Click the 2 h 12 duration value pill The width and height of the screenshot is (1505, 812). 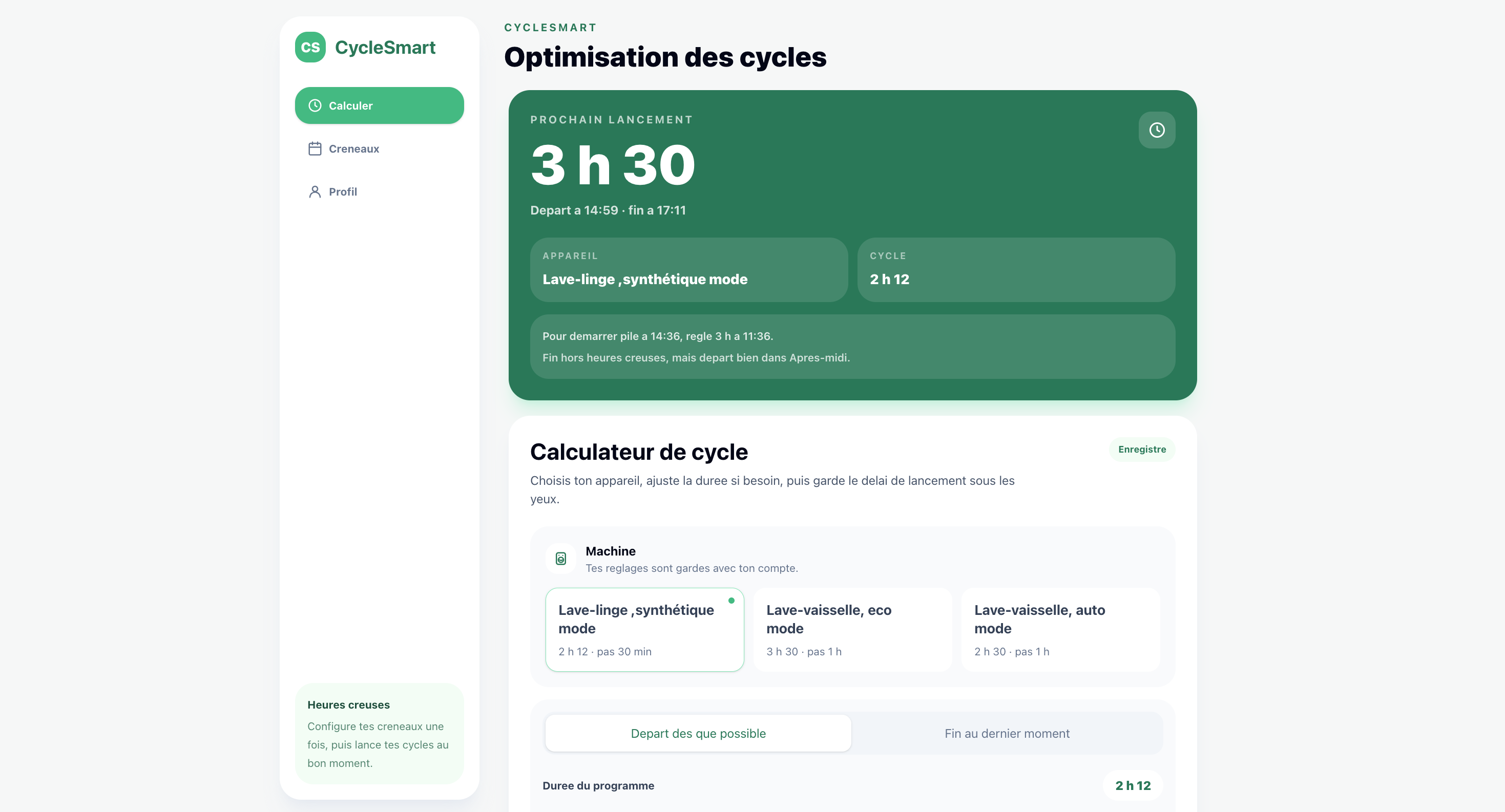pos(1133,786)
